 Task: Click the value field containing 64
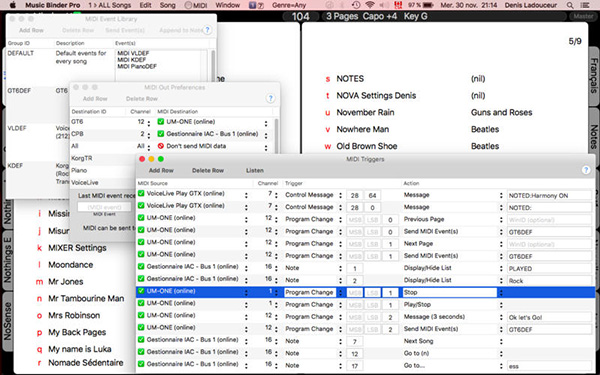(x=372, y=196)
